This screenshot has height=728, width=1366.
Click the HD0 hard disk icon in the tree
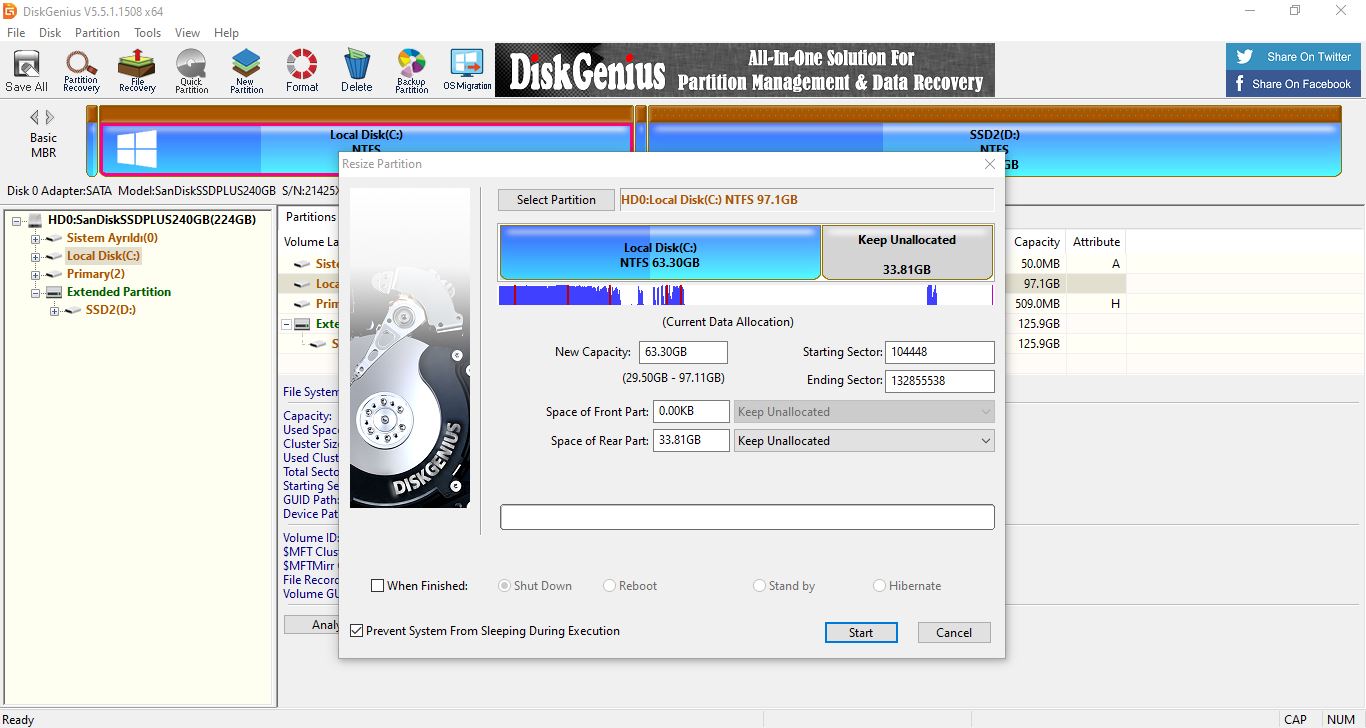tap(35, 220)
